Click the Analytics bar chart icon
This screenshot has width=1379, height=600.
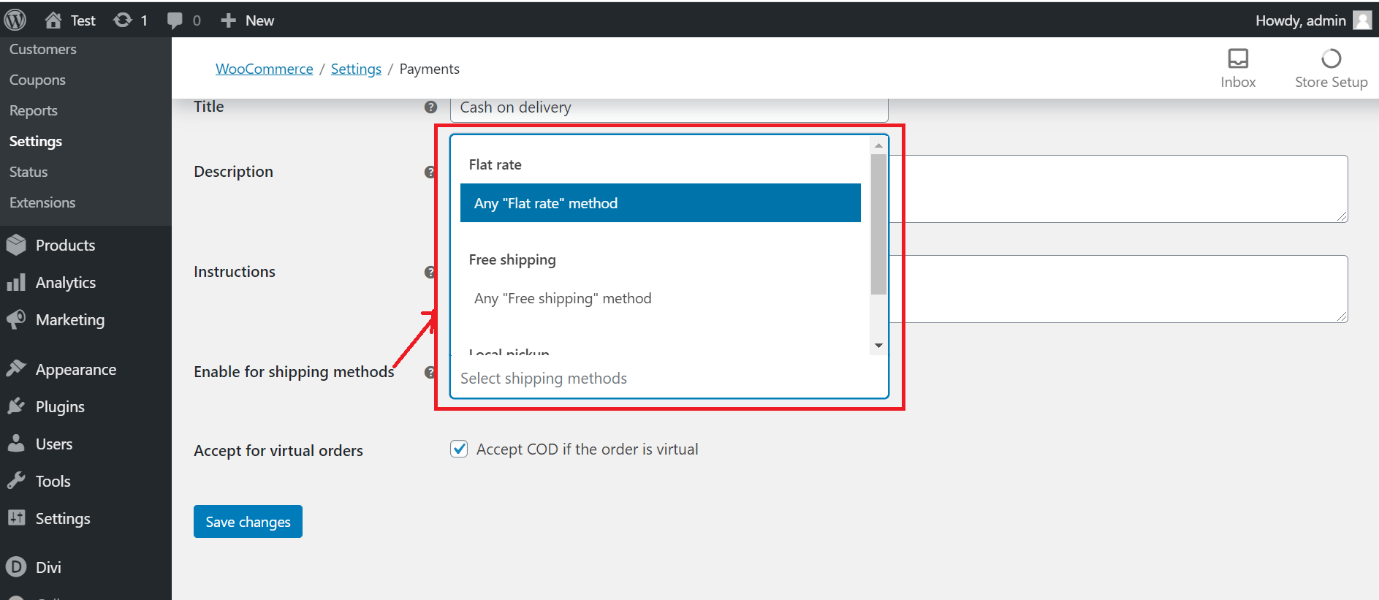click(x=16, y=283)
